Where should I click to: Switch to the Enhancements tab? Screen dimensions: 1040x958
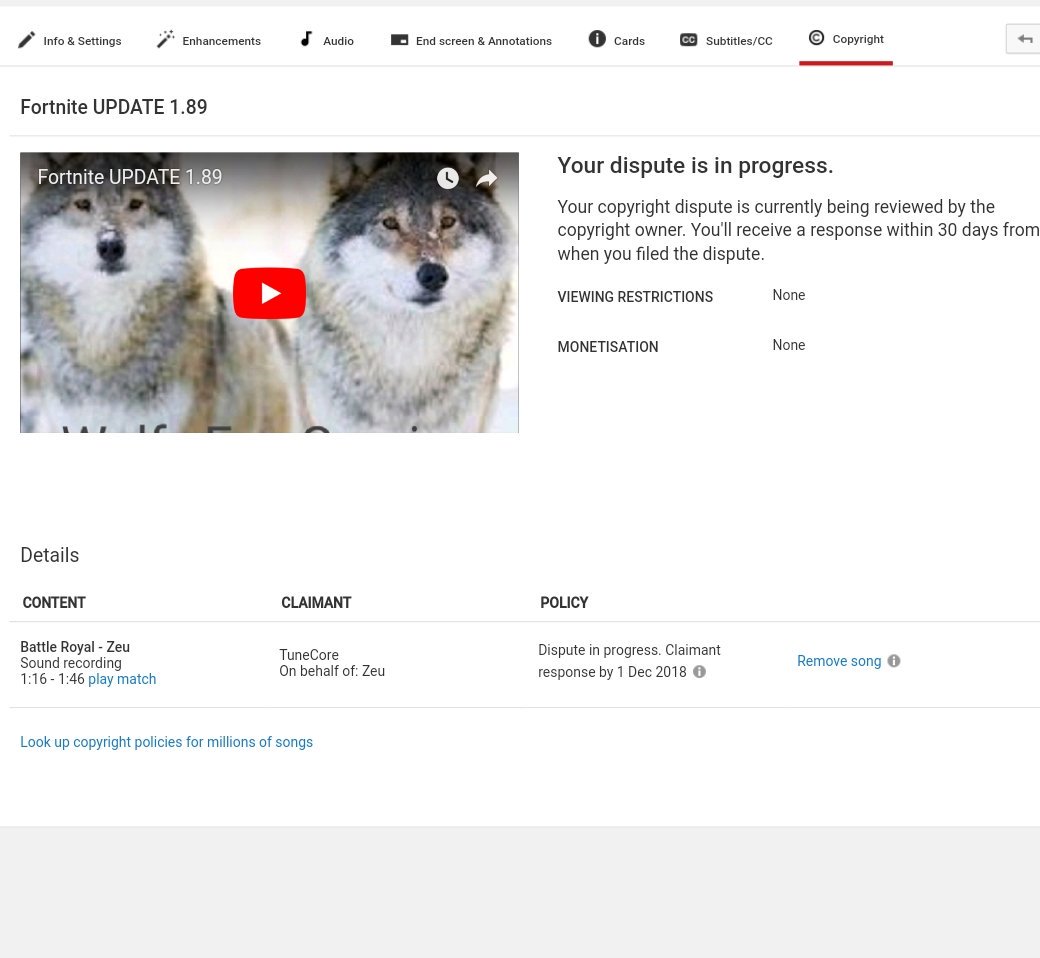pos(209,40)
